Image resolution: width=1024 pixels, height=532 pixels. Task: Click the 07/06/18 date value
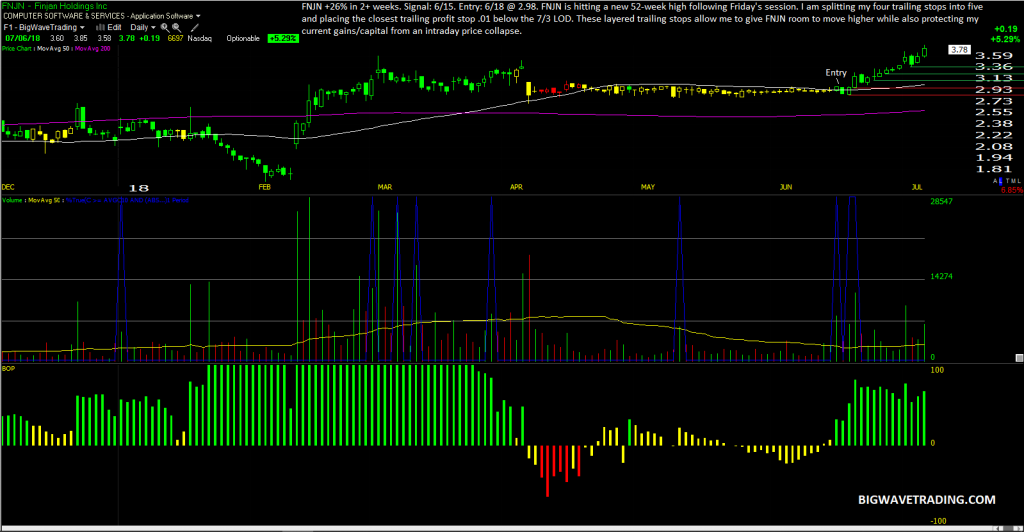[x=22, y=39]
